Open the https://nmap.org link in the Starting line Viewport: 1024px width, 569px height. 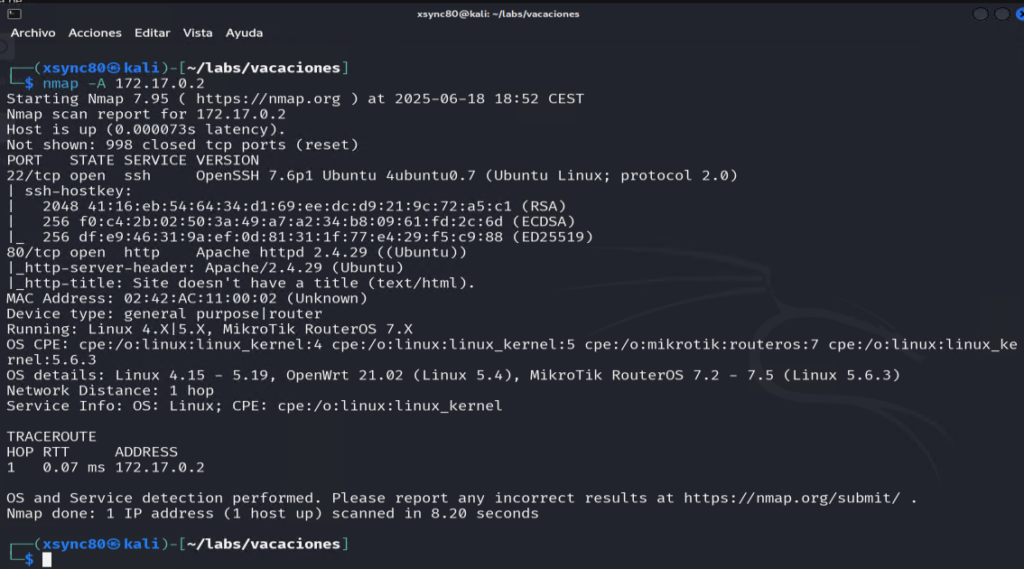click(x=268, y=99)
